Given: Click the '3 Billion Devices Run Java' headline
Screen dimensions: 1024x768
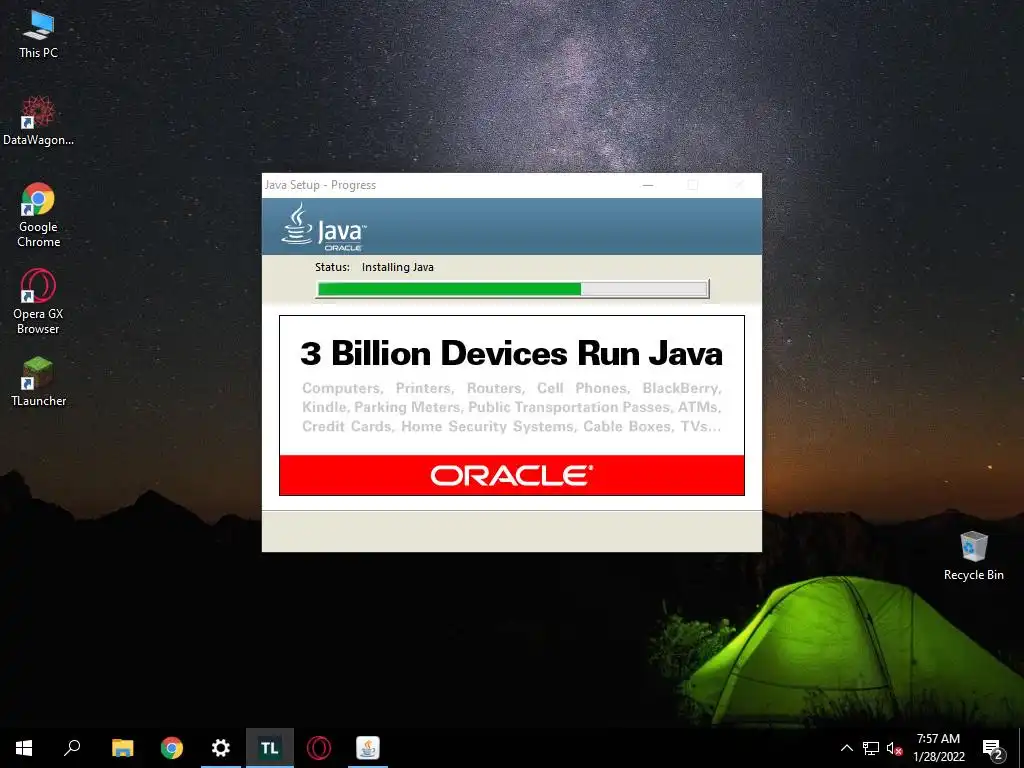Looking at the screenshot, I should 511,353.
